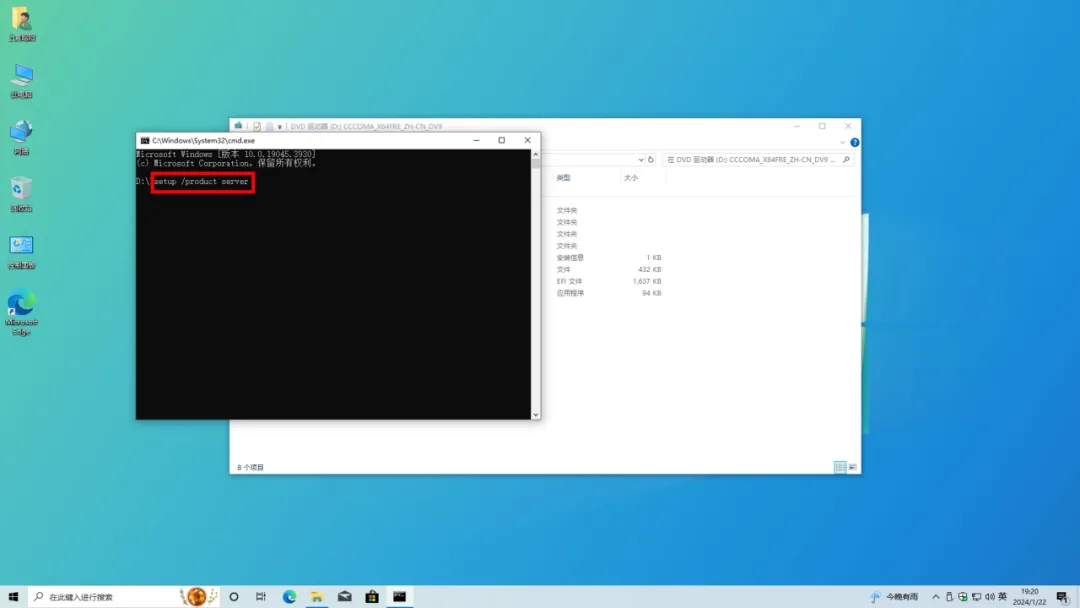Switch to large icons view in Explorer
This screenshot has width=1080, height=608.
[x=852, y=466]
